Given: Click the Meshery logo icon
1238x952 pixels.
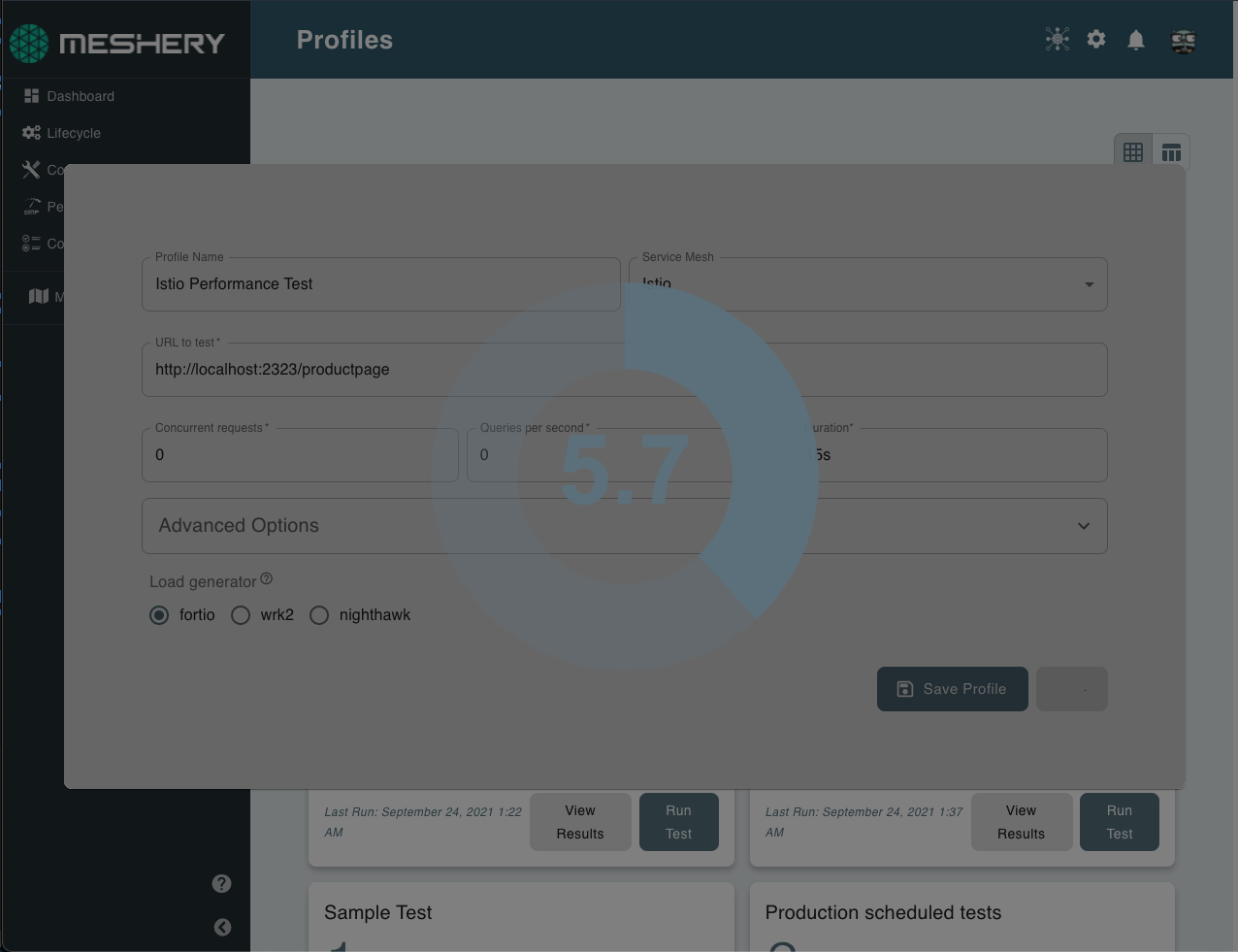Looking at the screenshot, I should 29,43.
